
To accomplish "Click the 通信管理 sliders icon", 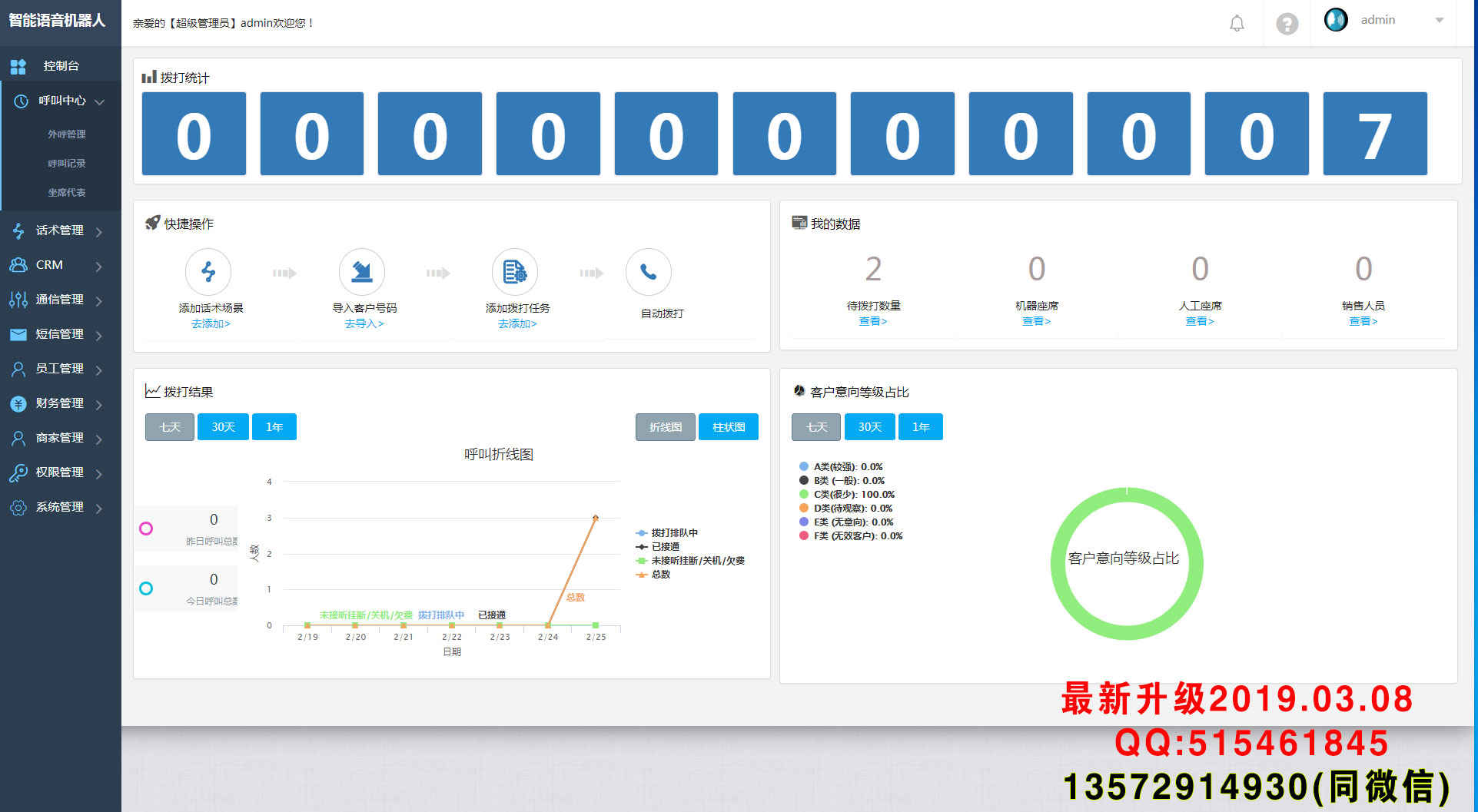I will point(18,300).
